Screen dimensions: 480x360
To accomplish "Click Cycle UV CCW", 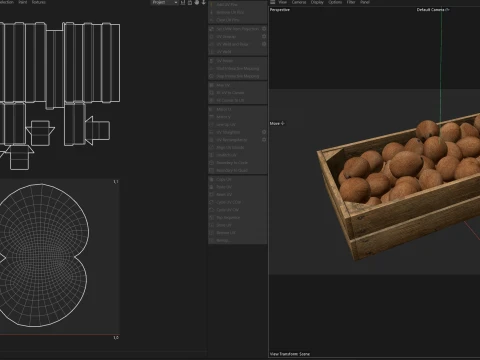I will click(237, 202).
